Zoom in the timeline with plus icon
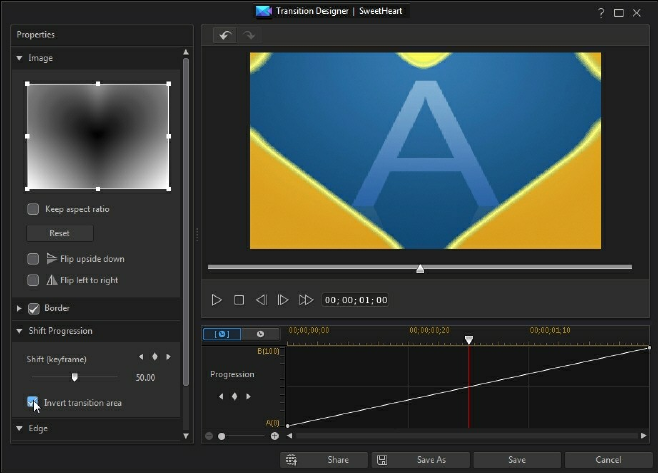658x473 pixels. 275,436
